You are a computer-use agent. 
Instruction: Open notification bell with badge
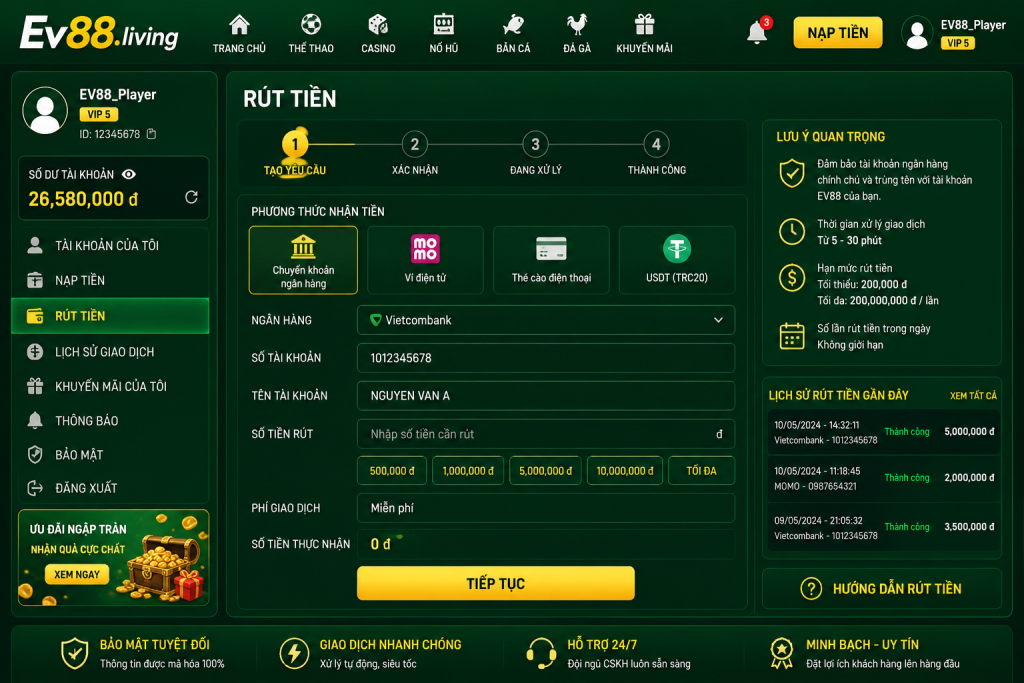[x=758, y=31]
